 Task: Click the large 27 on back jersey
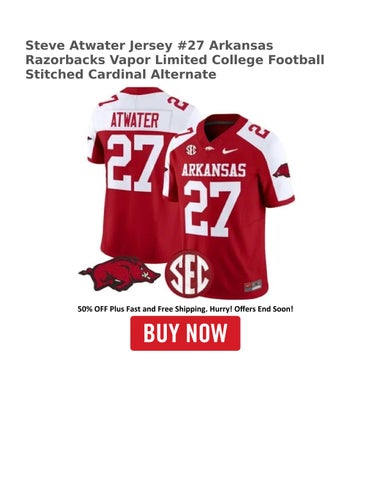(136, 163)
